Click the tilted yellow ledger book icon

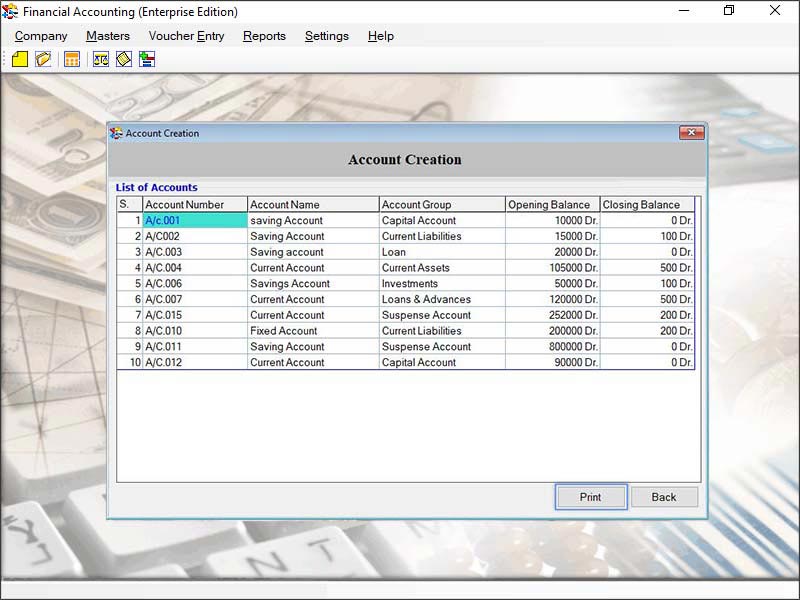click(x=124, y=59)
